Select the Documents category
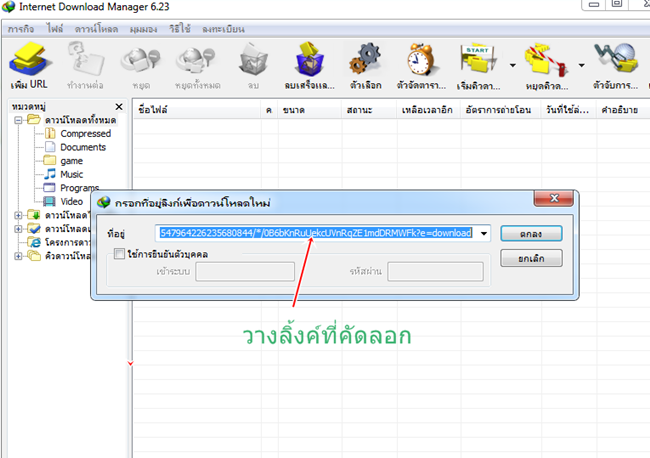 83,147
